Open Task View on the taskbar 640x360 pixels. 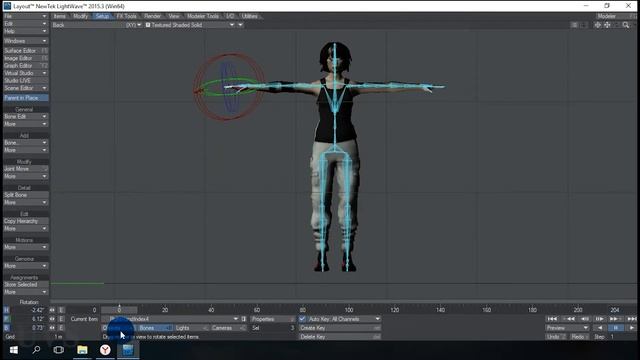coord(59,350)
